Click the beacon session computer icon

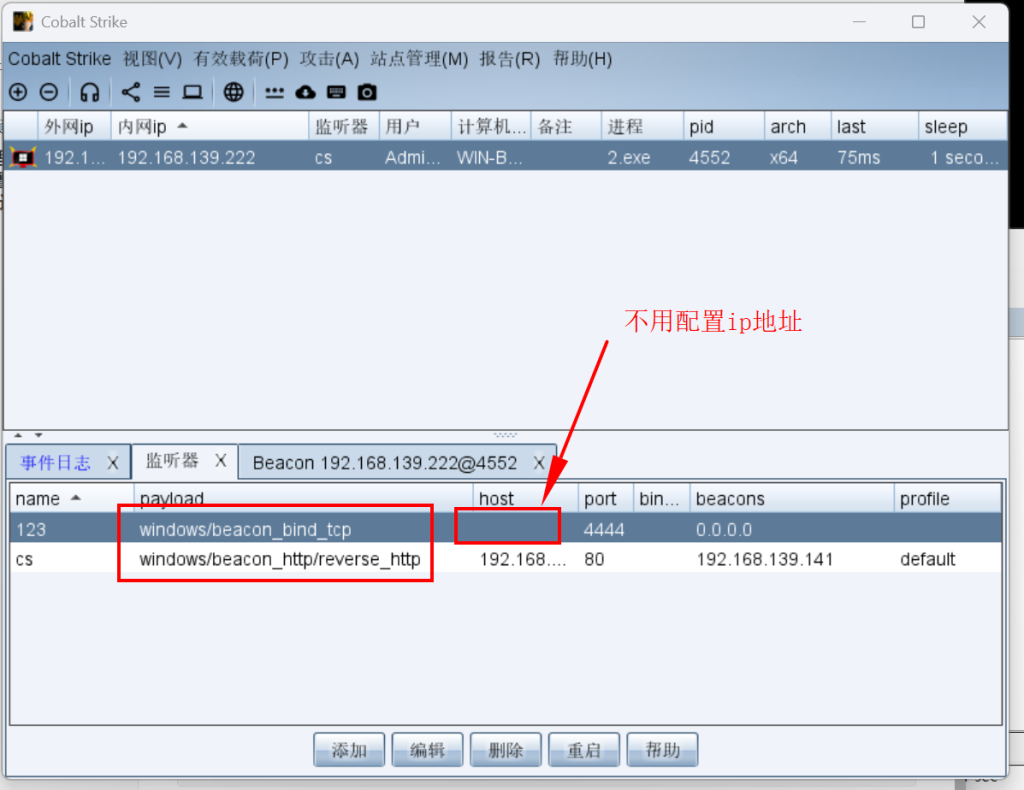click(23, 157)
